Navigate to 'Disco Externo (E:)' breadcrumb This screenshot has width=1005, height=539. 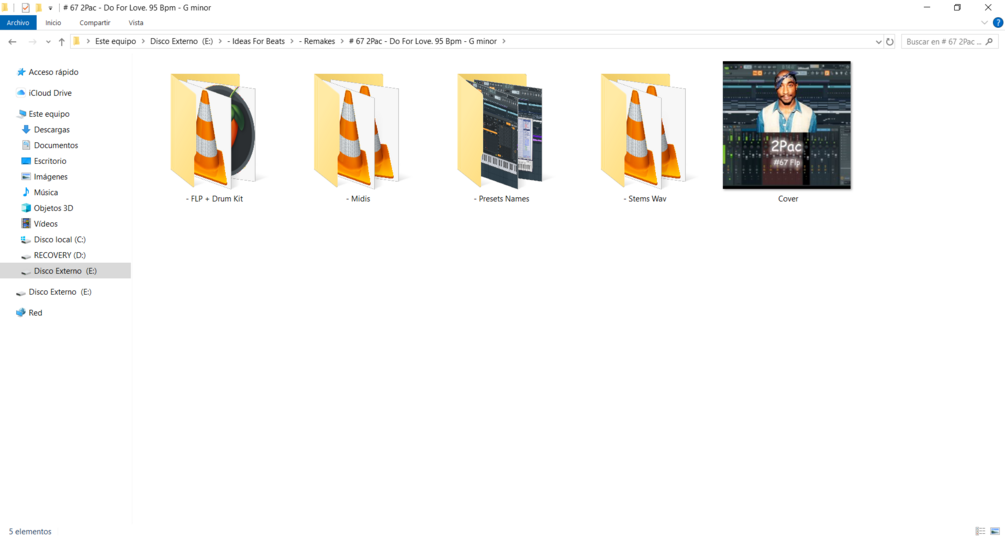click(x=181, y=41)
